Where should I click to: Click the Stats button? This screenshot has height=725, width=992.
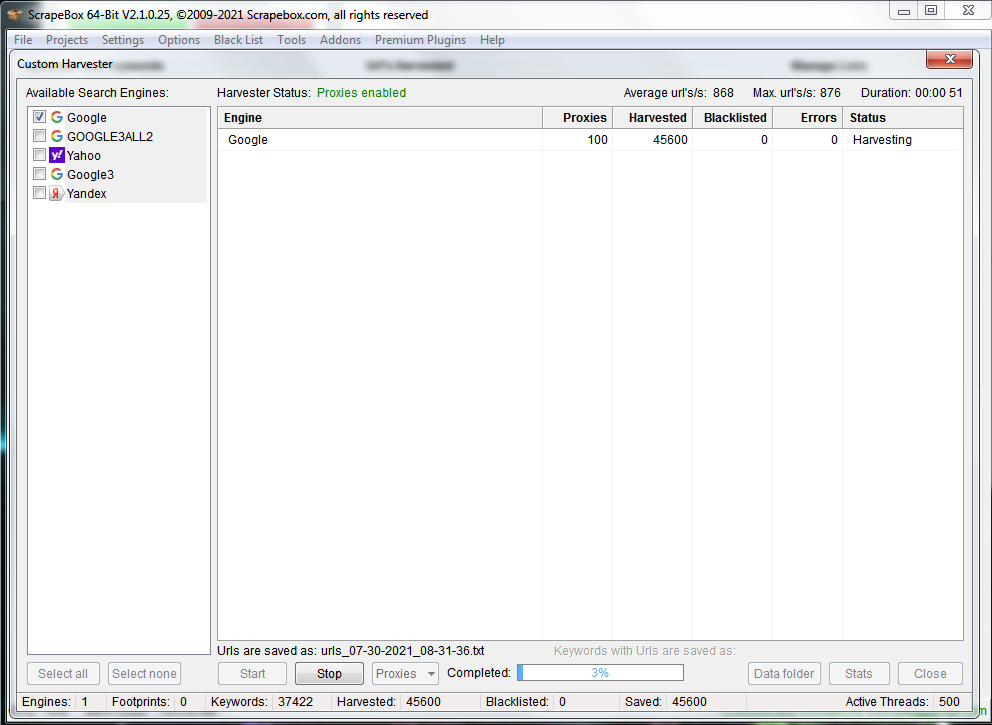[x=859, y=674]
